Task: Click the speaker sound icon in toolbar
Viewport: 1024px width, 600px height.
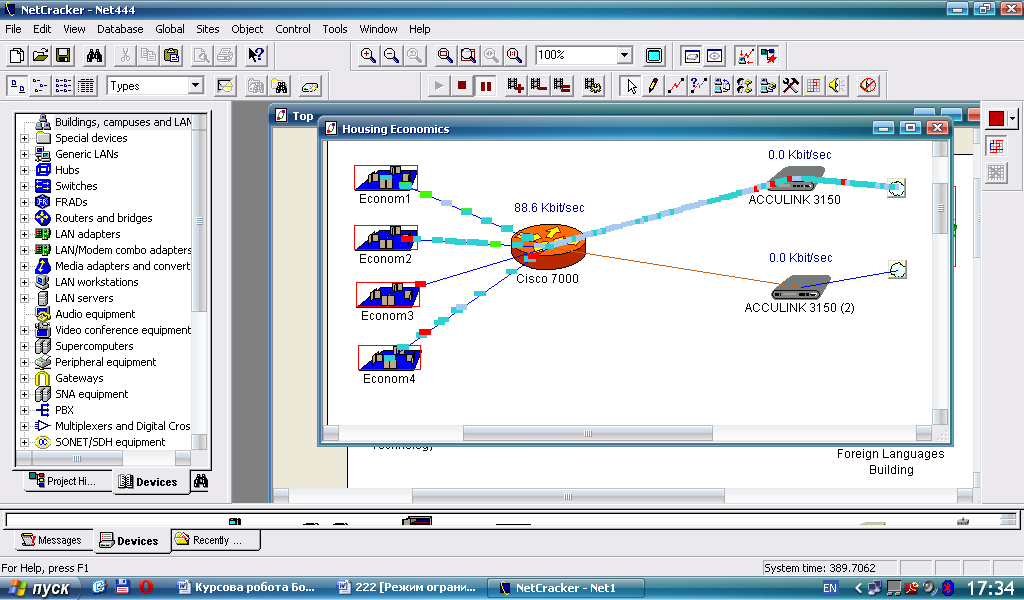Action: (837, 86)
